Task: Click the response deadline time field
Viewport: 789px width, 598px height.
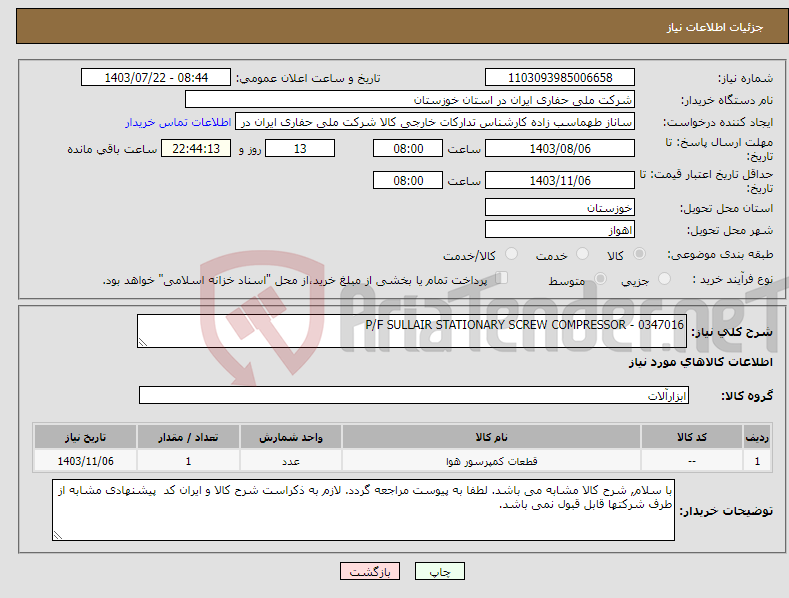Action: [408, 148]
